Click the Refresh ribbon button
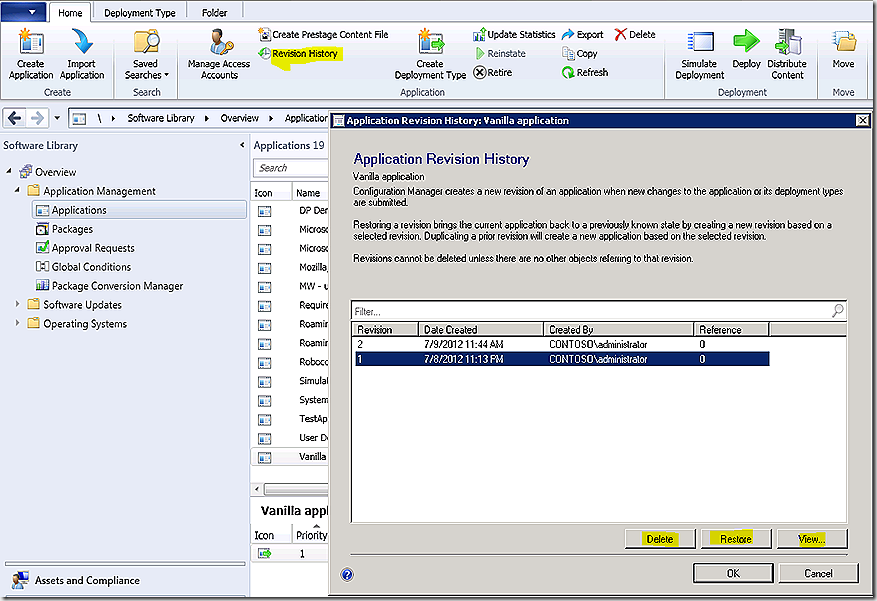The image size is (877, 601). tap(584, 73)
